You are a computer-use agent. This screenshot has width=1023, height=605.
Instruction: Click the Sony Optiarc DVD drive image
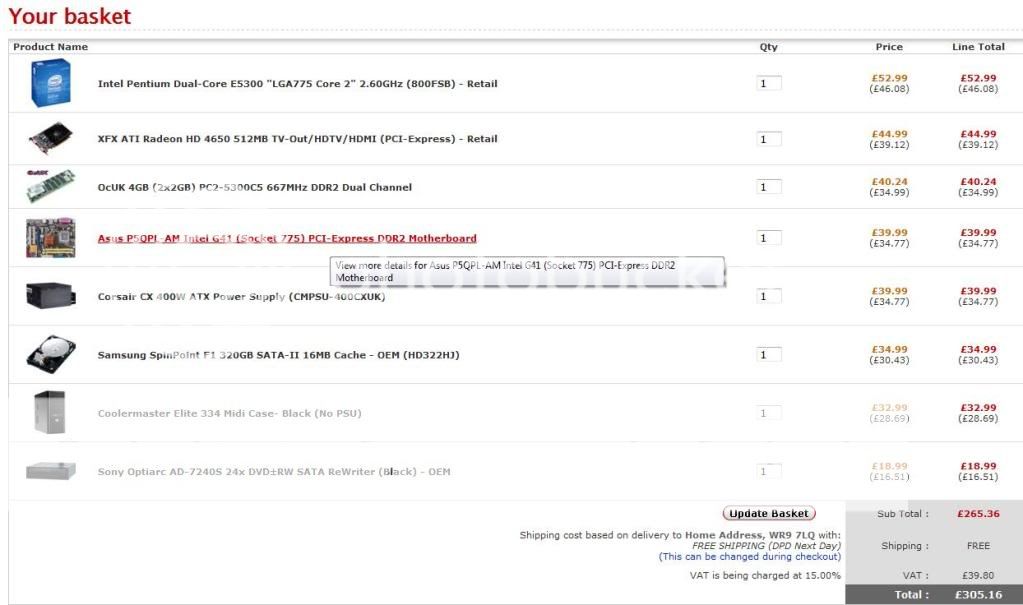(x=50, y=470)
